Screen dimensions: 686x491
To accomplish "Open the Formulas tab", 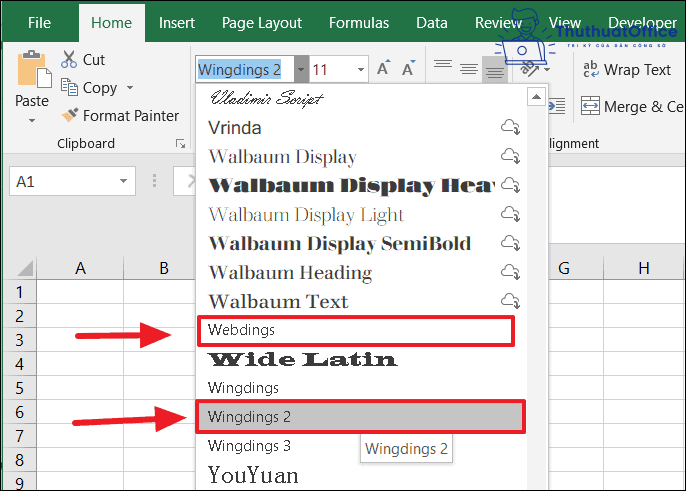I will coord(359,23).
